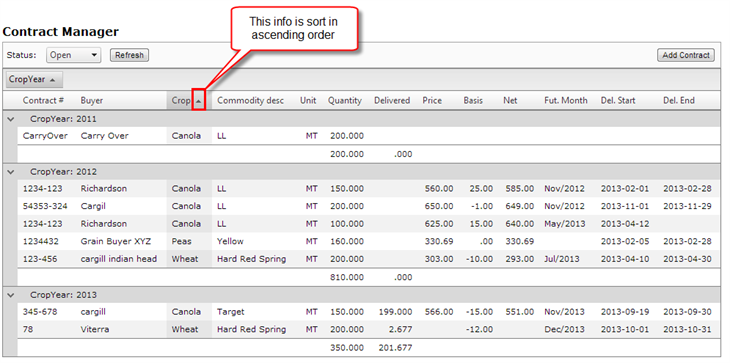Click the May/2013 futures month cell
The width and height of the screenshot is (730, 363).
(x=564, y=224)
